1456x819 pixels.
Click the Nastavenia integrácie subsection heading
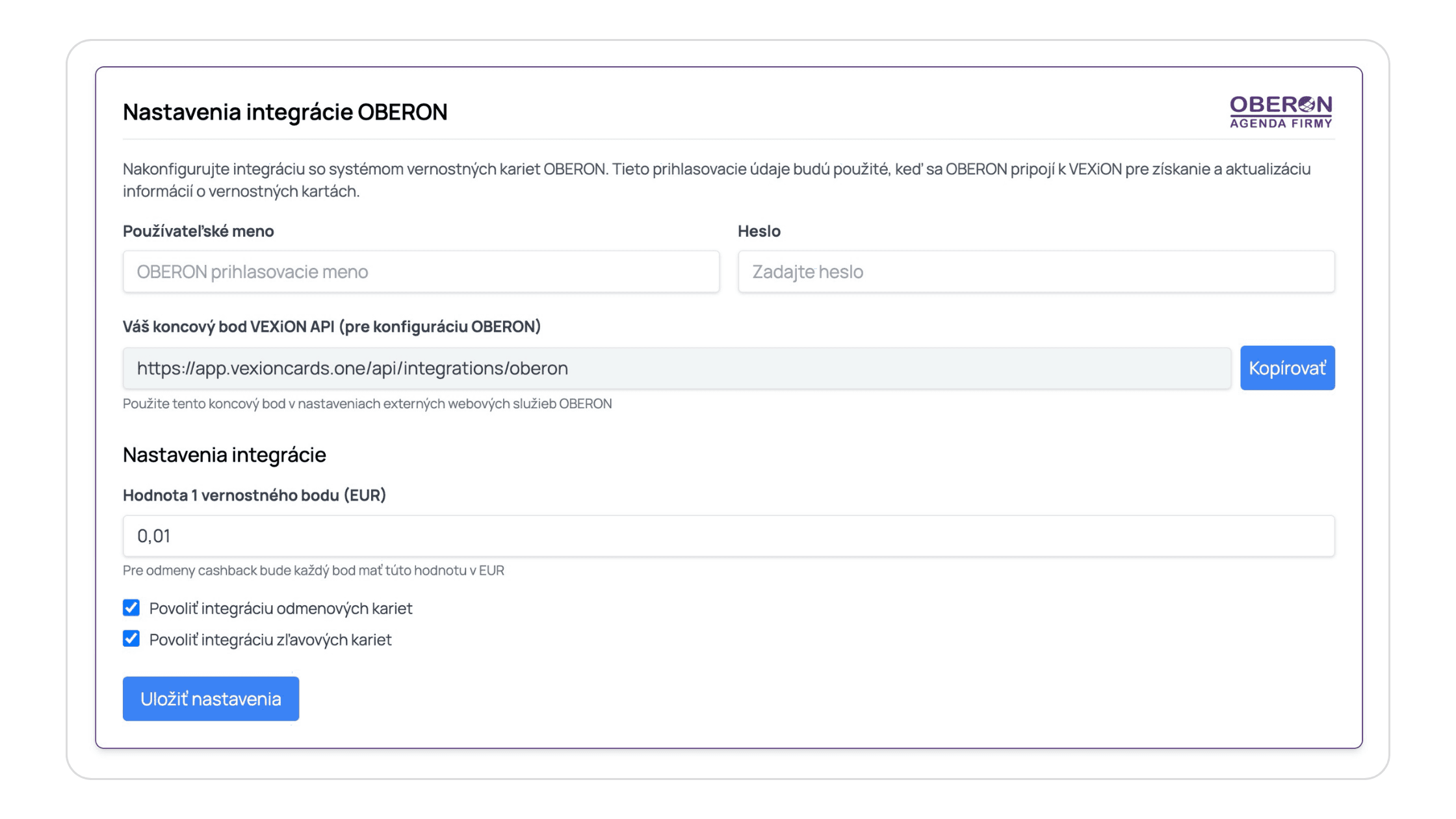(x=224, y=454)
